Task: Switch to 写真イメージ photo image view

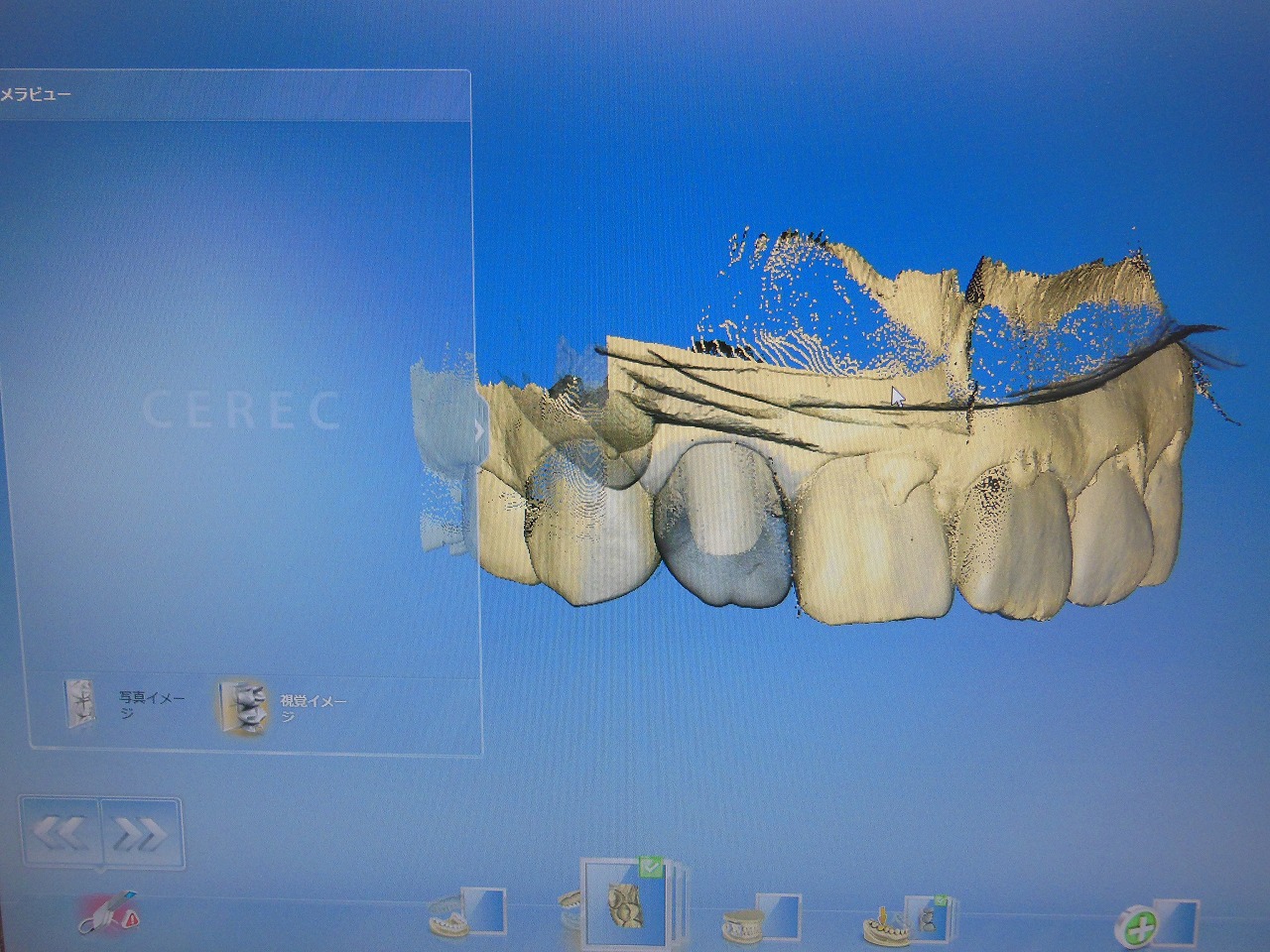Action: pos(125,705)
